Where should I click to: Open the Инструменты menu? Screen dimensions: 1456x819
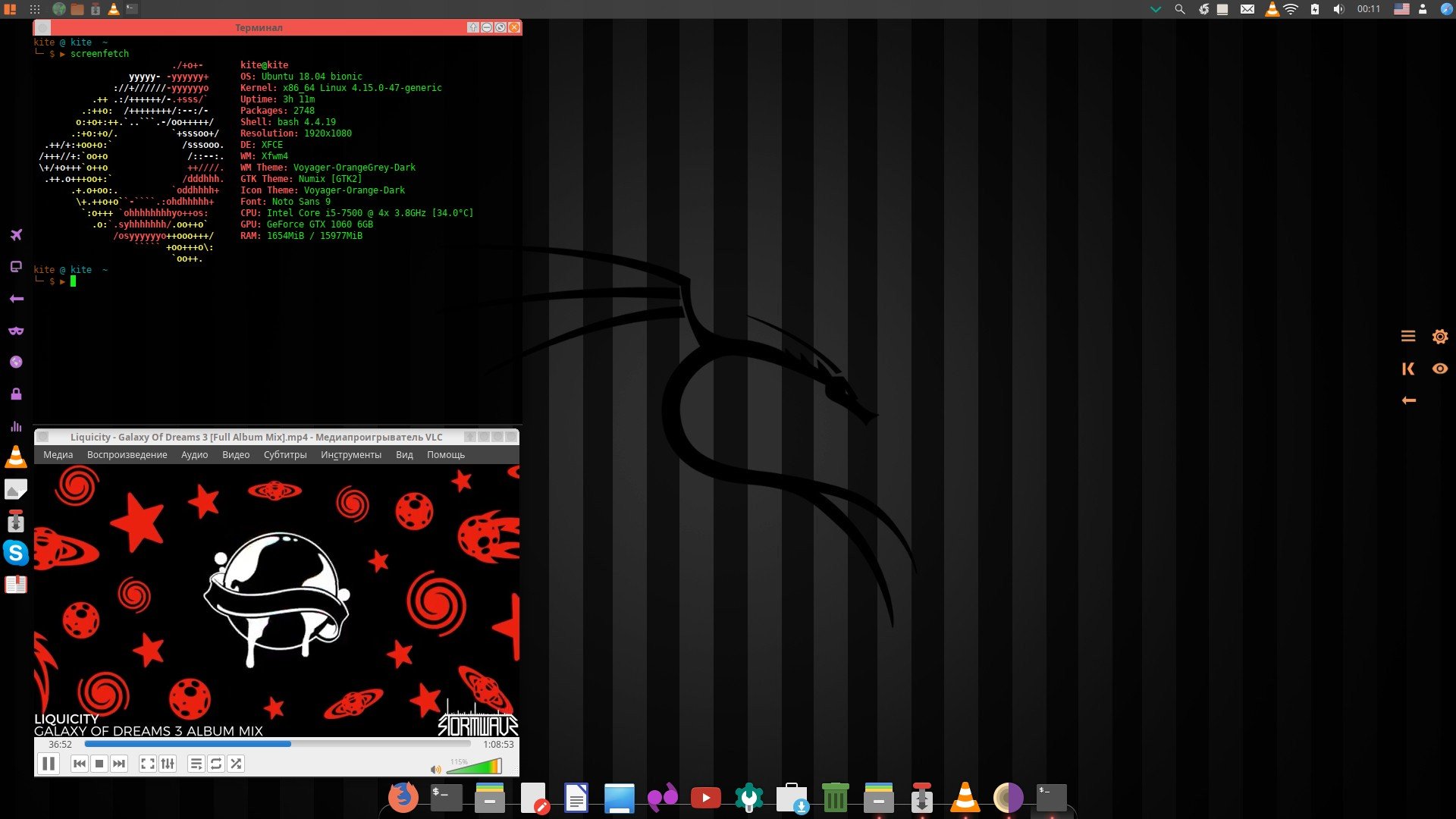350,455
